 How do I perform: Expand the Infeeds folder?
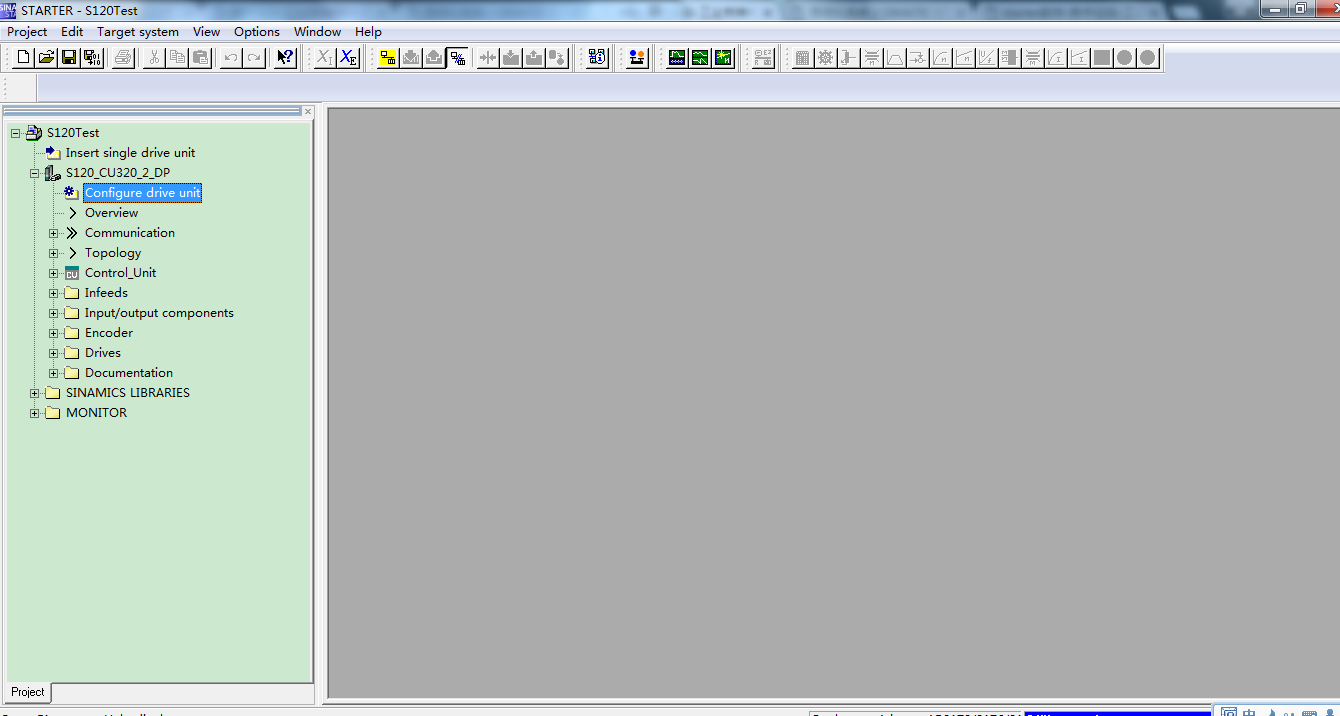coord(53,293)
